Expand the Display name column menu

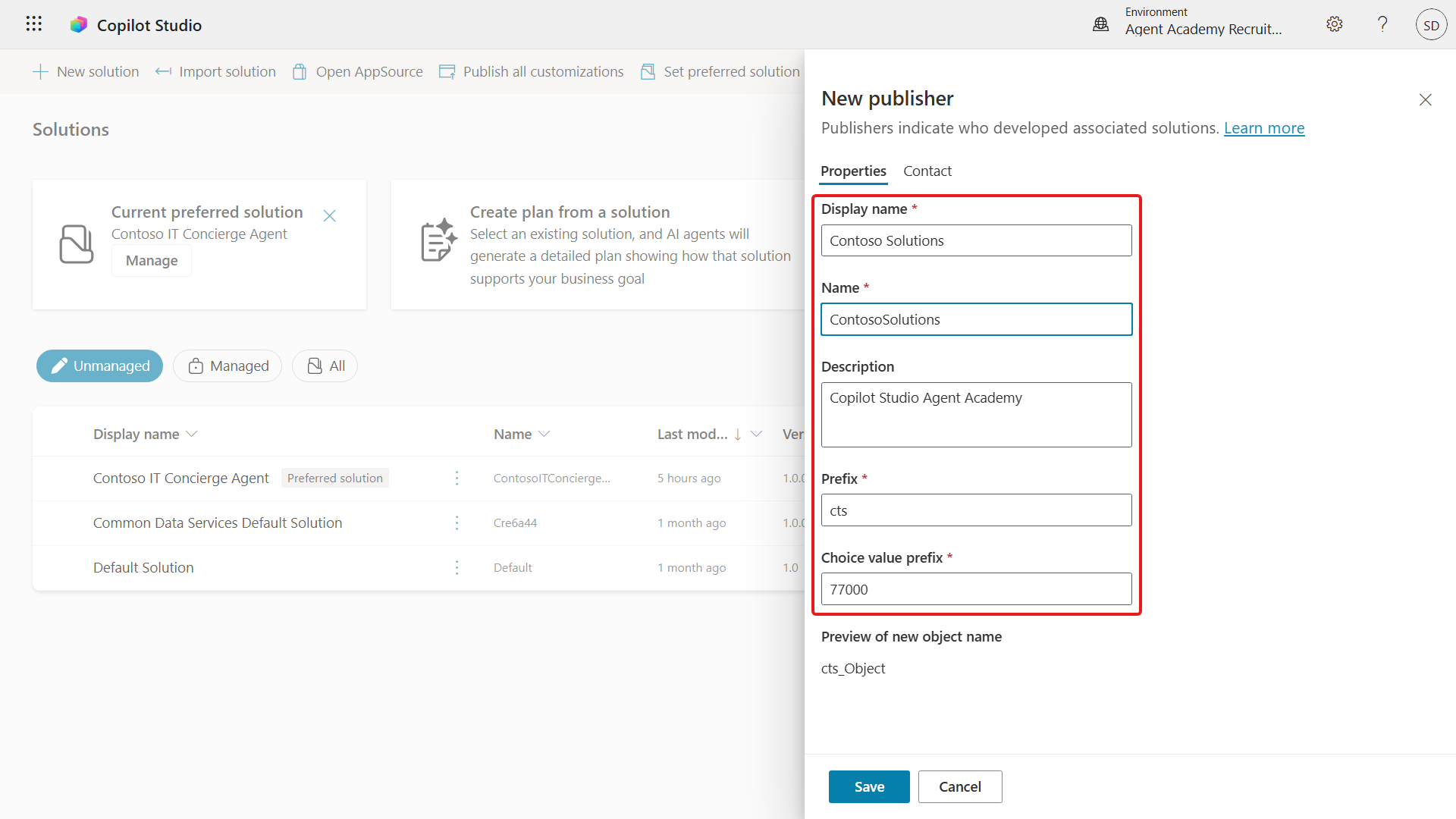pyautogui.click(x=191, y=434)
